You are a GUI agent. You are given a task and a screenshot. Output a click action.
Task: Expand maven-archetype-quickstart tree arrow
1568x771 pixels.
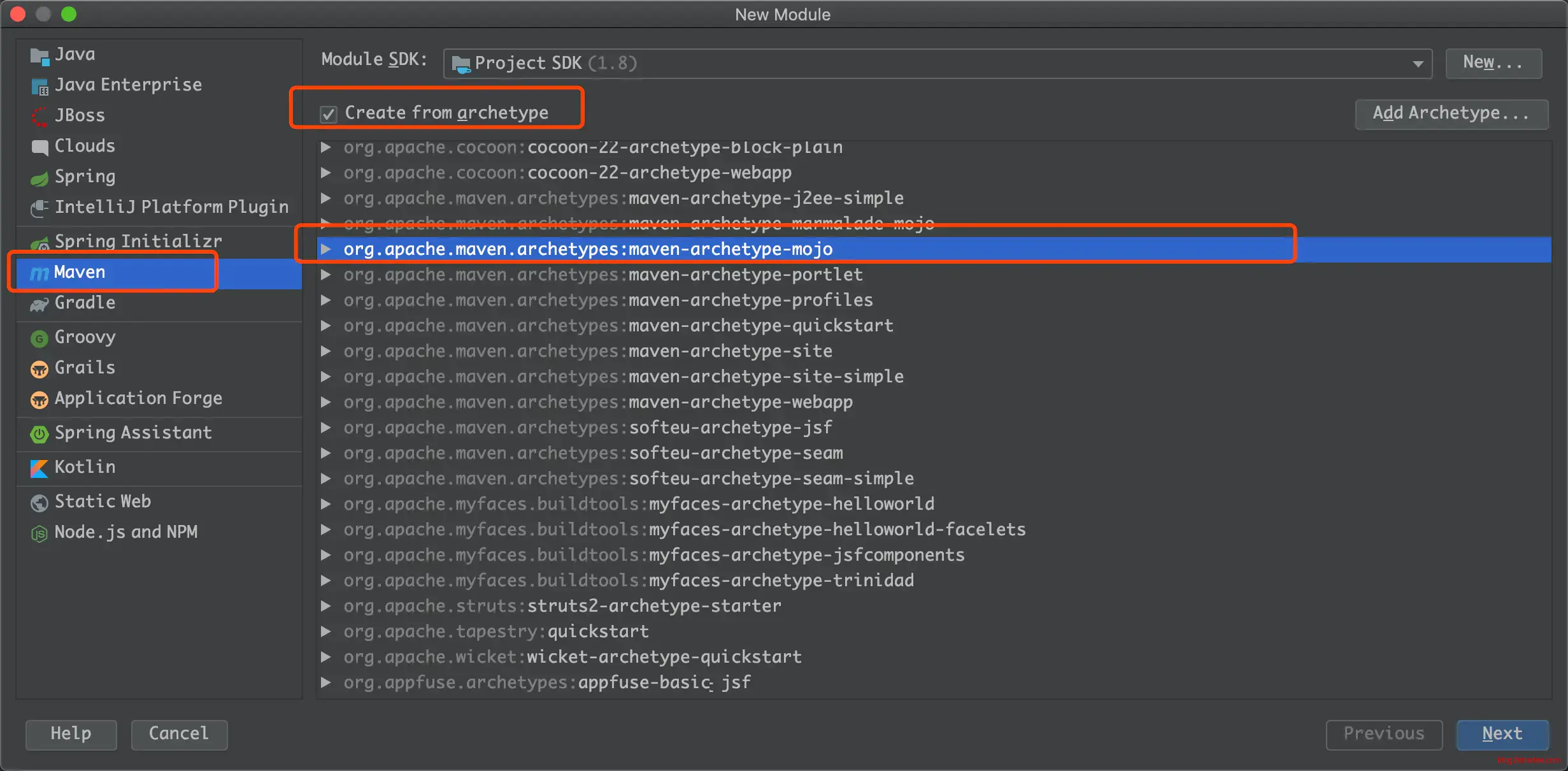pos(325,326)
